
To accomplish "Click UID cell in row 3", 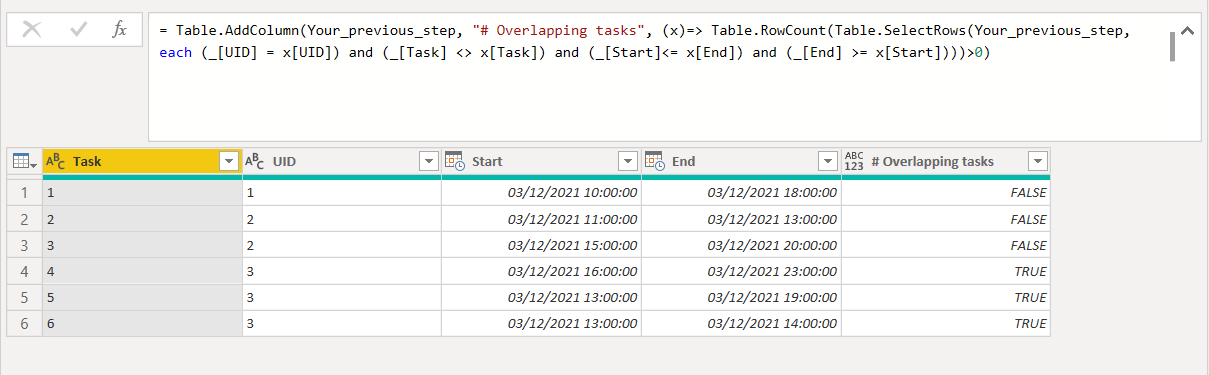I will pyautogui.click(x=341, y=245).
